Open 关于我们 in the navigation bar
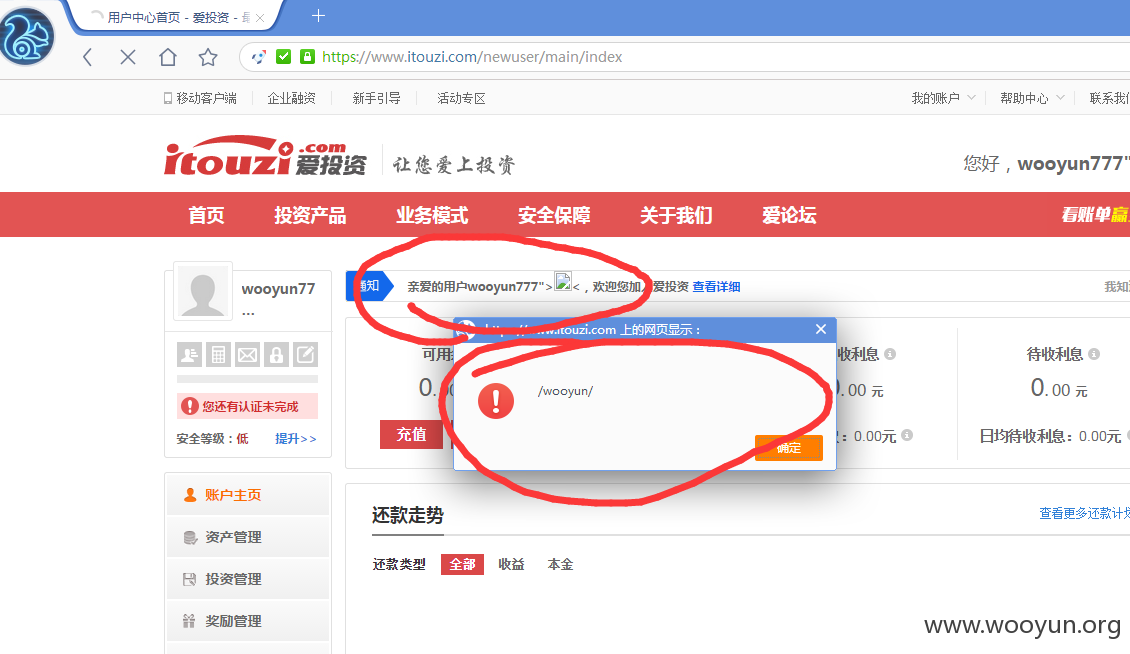This screenshot has width=1130, height=654. [x=676, y=215]
